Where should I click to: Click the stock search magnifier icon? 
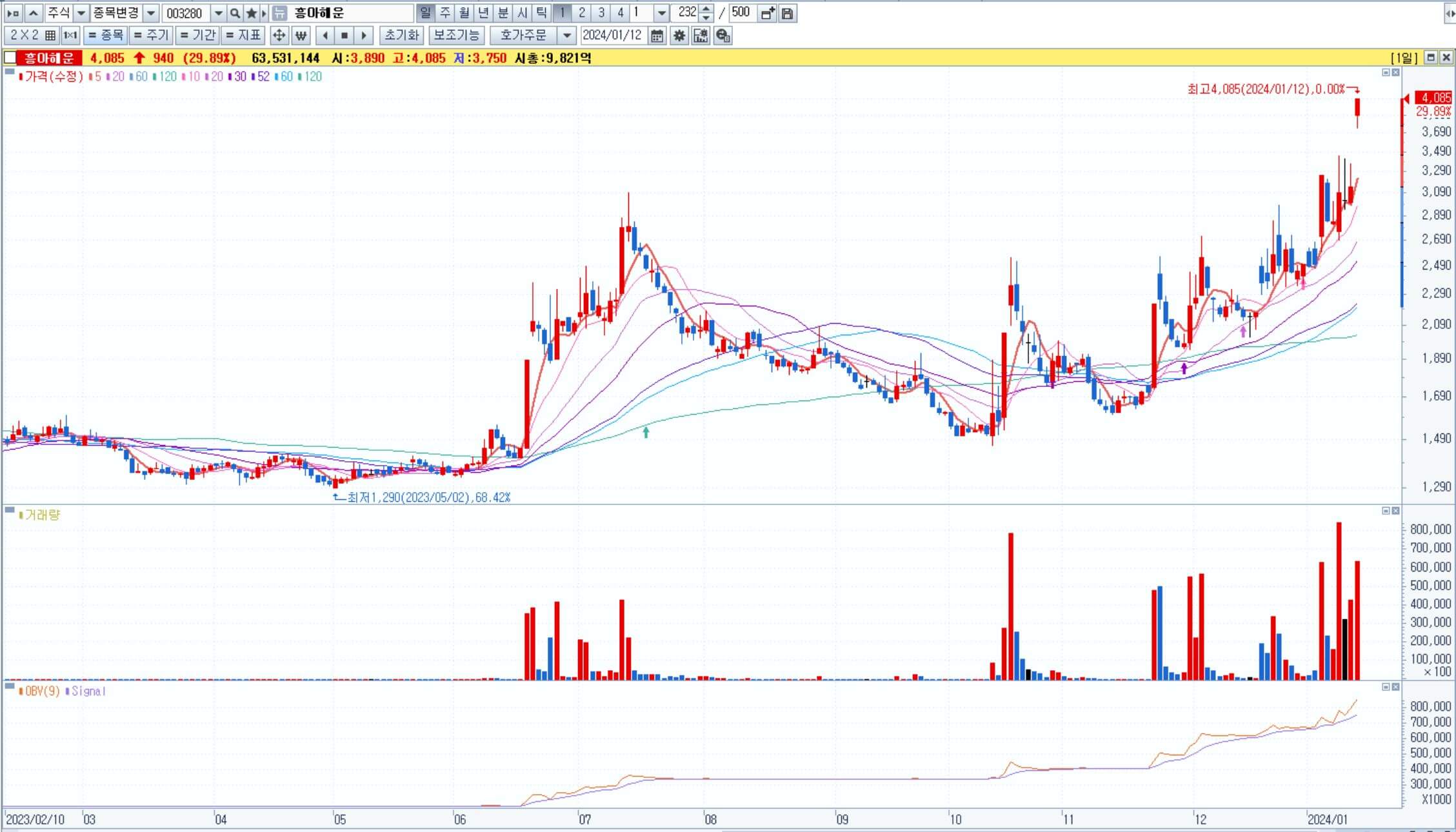[235, 13]
